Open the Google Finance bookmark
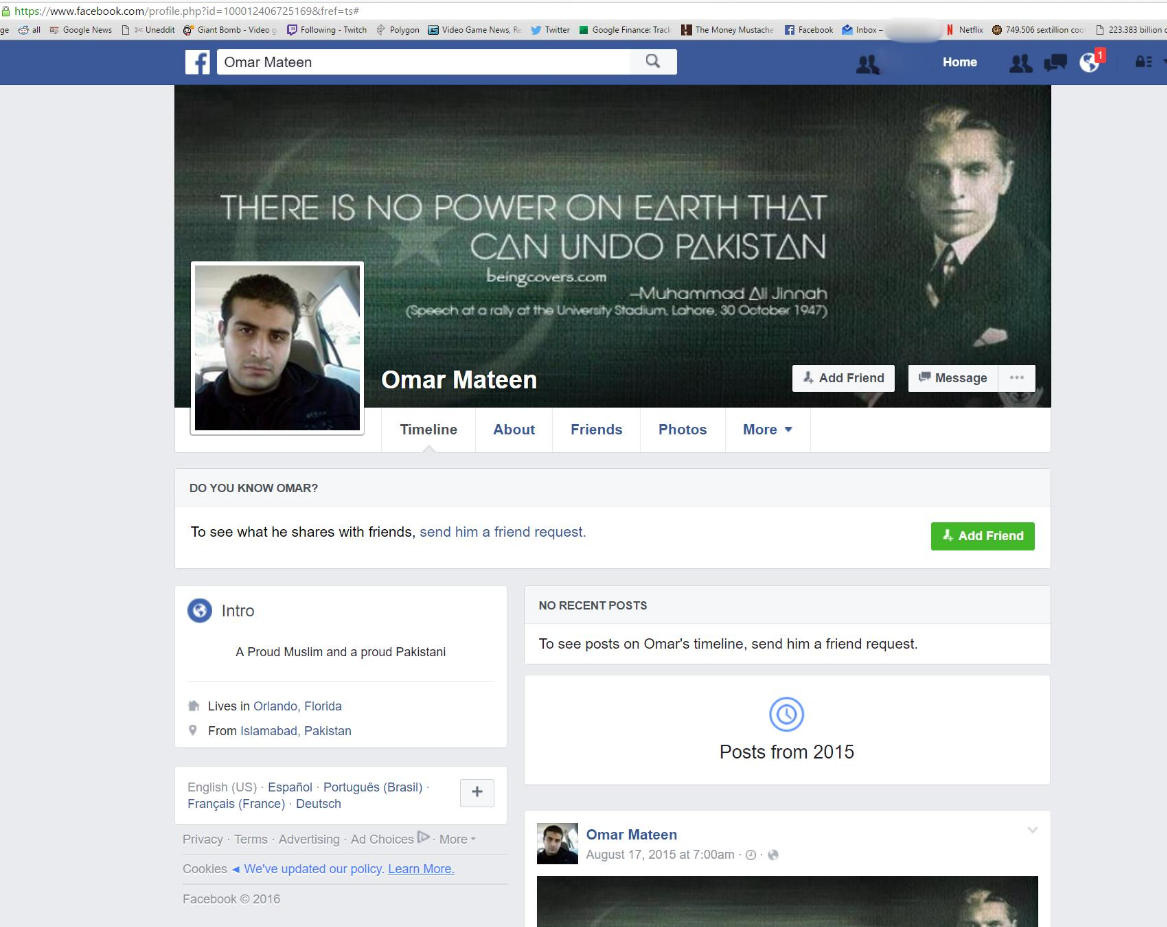This screenshot has height=927, width=1167. click(x=624, y=30)
